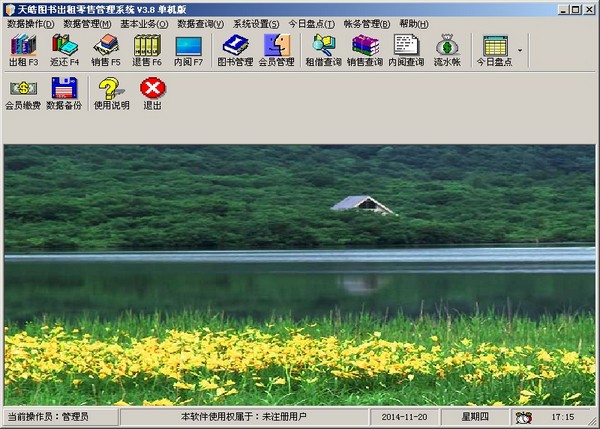Open the 系统设置(S) menu
This screenshot has width=600, height=429.
click(x=256, y=24)
